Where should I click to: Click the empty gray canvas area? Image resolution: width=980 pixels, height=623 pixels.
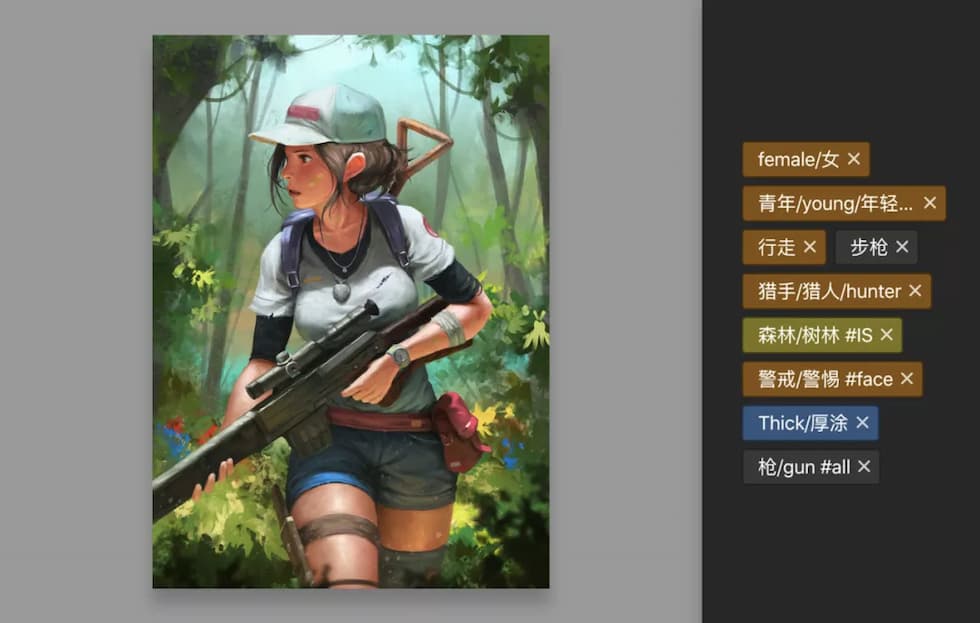coord(625,312)
